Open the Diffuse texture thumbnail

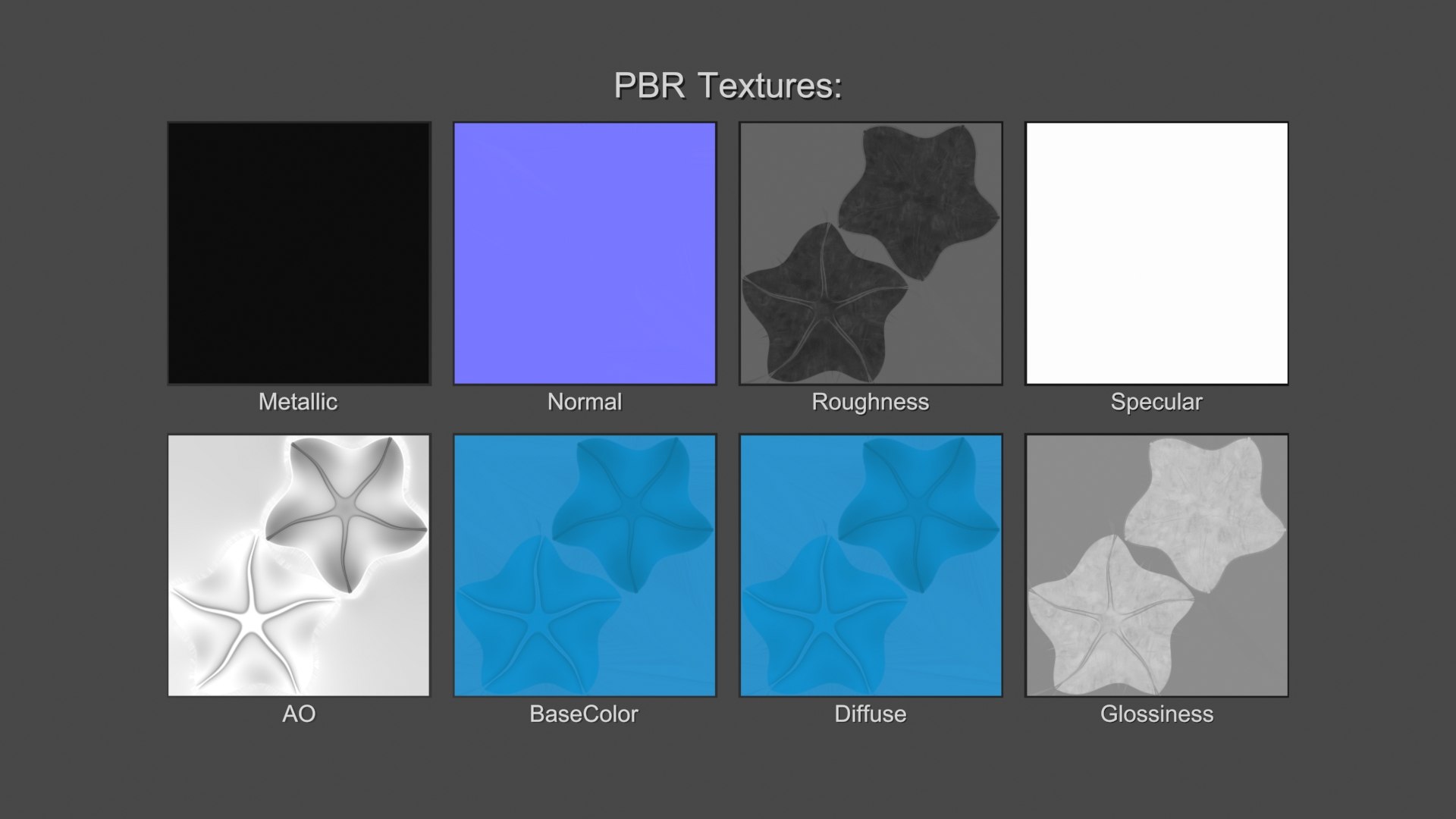871,565
